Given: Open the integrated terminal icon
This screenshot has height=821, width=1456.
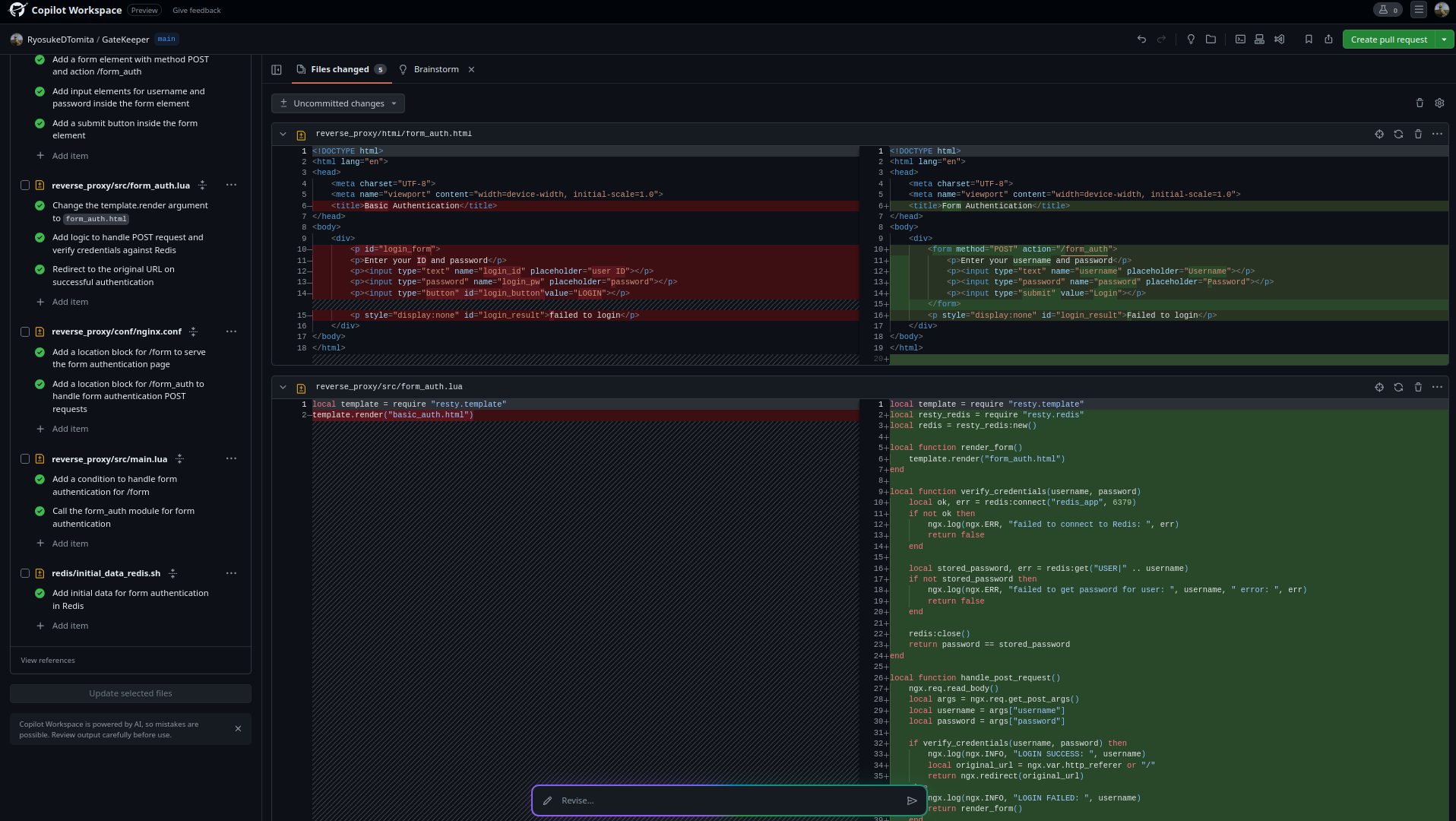Looking at the screenshot, I should tap(1240, 40).
